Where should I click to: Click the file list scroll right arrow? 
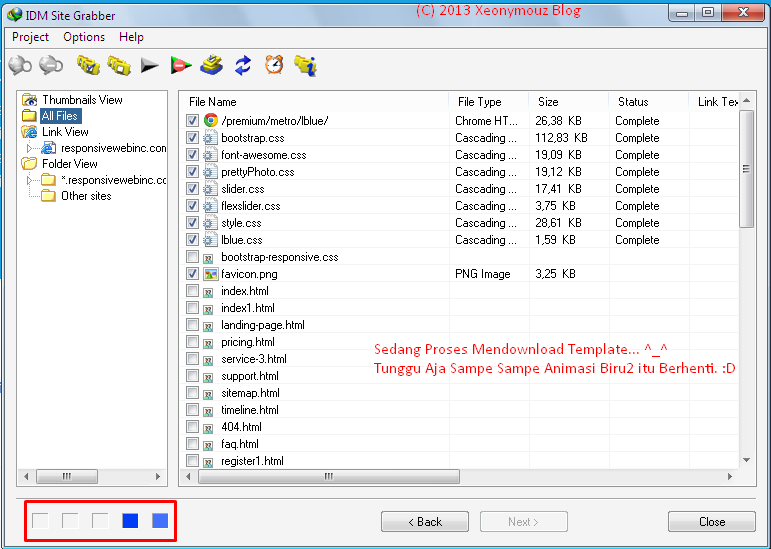point(730,476)
